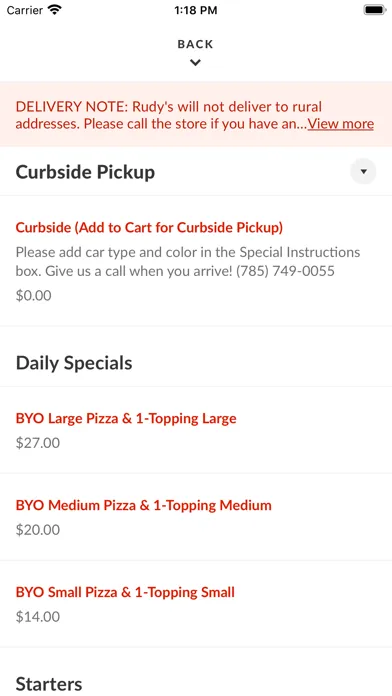392x696 pixels.
Task: Select Curbside Pickup section heading
Action: tap(85, 172)
